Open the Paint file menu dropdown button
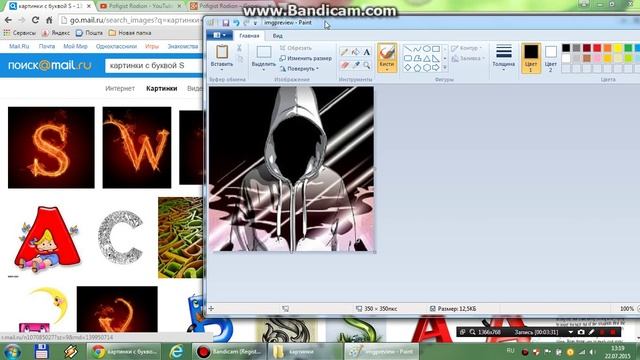Viewport: 640px width, 360px height. [219, 36]
